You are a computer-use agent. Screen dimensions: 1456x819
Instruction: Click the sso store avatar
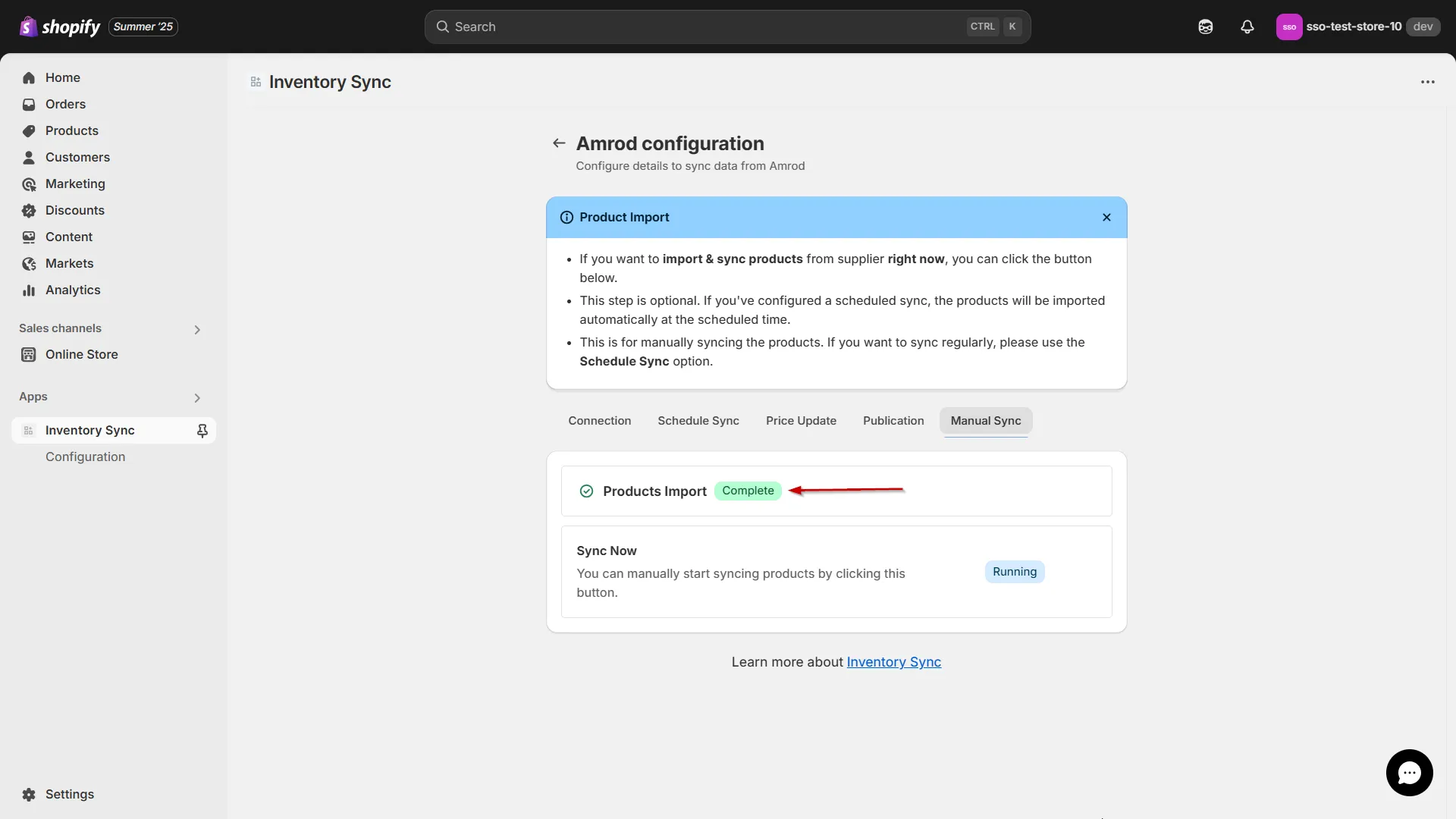(1288, 27)
